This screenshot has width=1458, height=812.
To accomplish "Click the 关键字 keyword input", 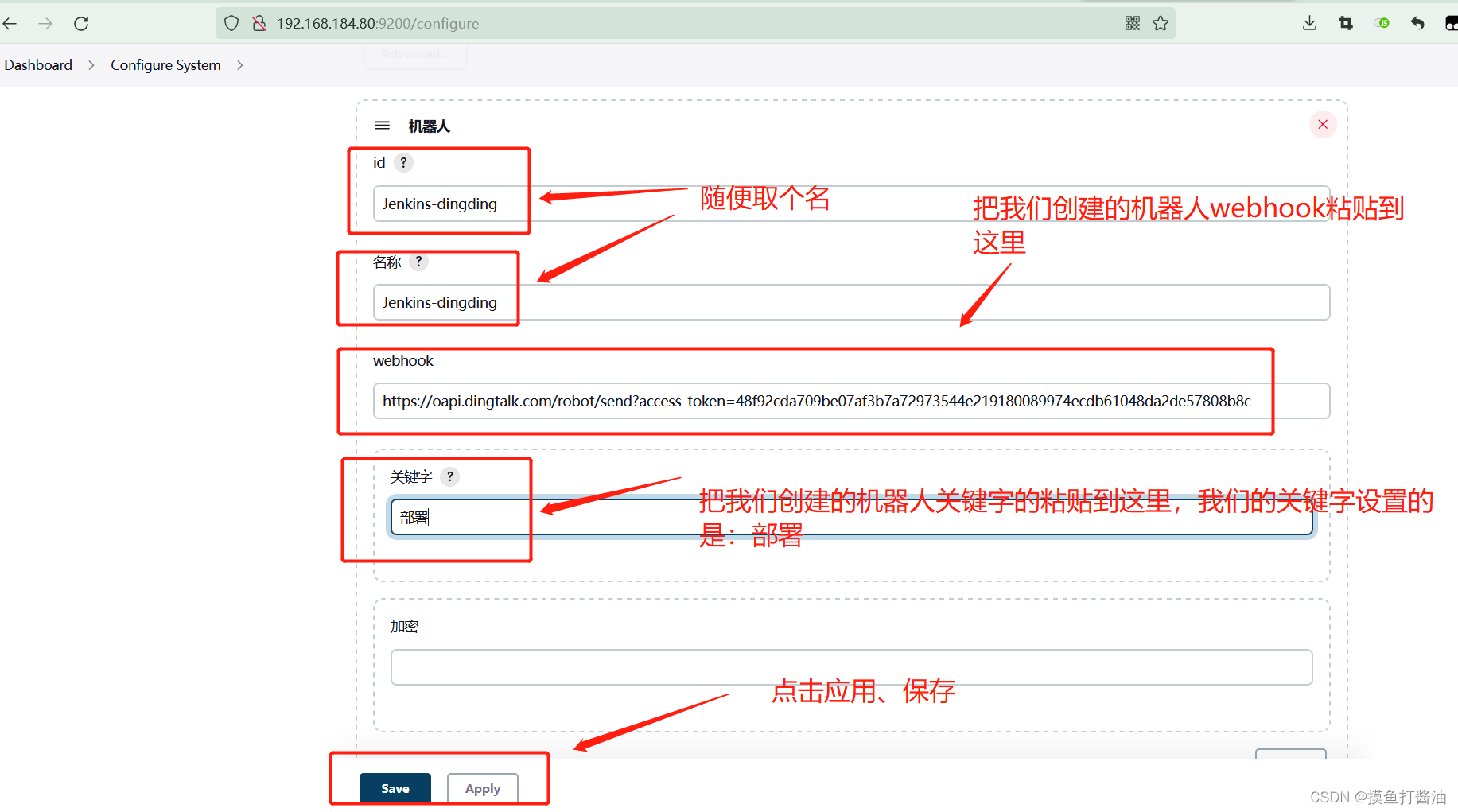I will coord(851,517).
